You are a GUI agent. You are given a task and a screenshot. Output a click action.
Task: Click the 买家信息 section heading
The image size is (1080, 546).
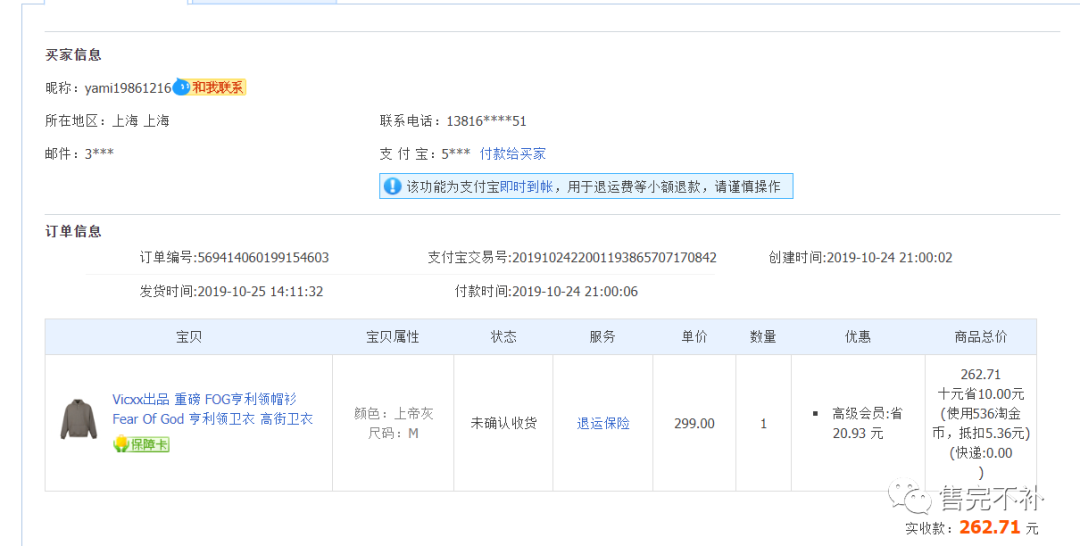point(74,55)
